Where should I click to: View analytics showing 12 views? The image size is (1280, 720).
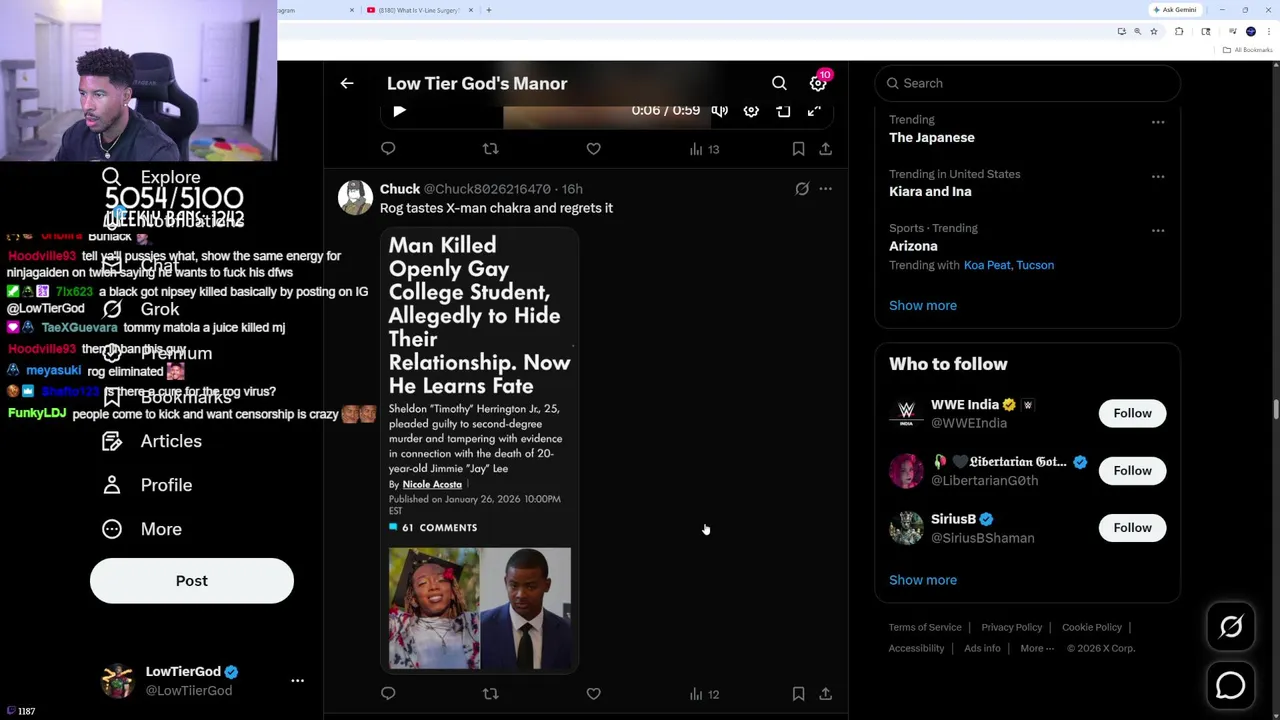click(x=704, y=694)
